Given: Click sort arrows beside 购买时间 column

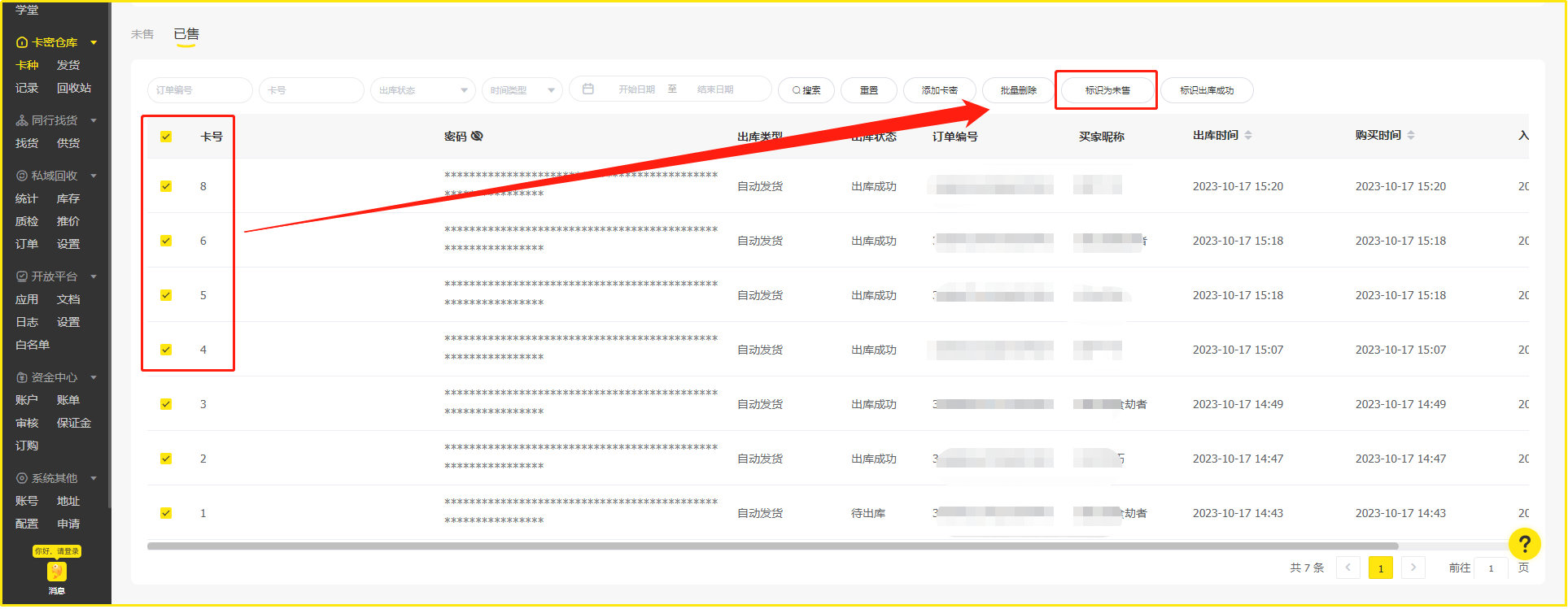Looking at the screenshot, I should click(x=1411, y=136).
